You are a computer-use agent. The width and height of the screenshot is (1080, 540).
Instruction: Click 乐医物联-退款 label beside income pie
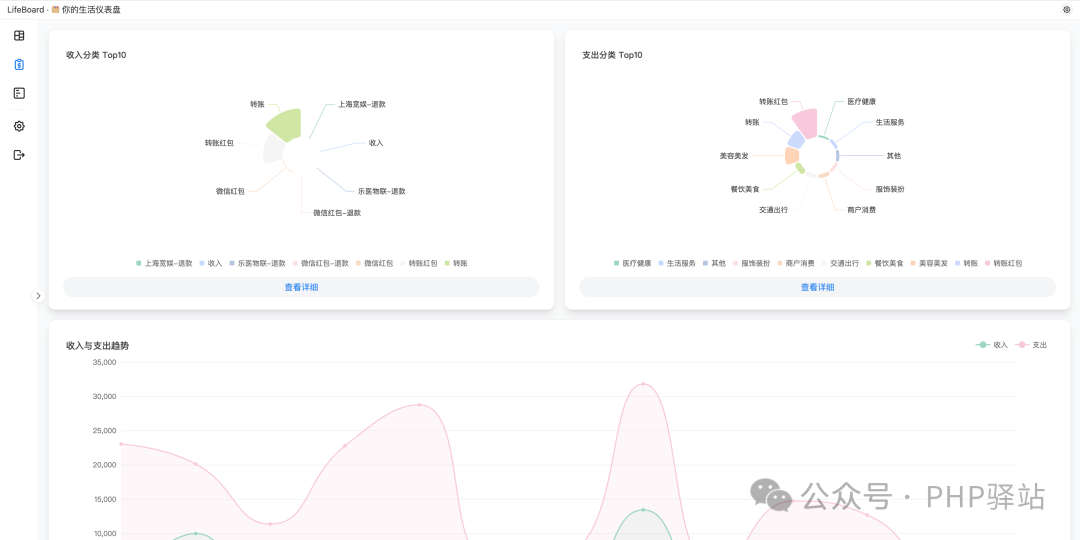coord(382,191)
